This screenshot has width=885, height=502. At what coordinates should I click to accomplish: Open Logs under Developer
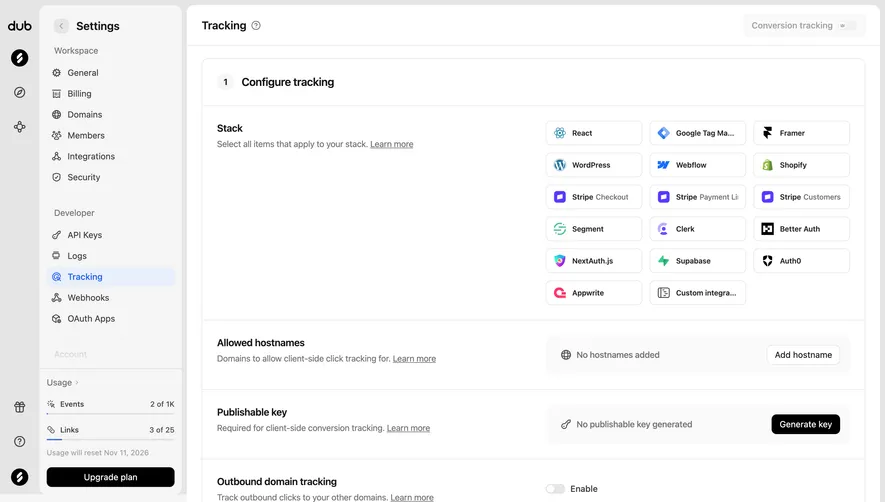(111, 256)
